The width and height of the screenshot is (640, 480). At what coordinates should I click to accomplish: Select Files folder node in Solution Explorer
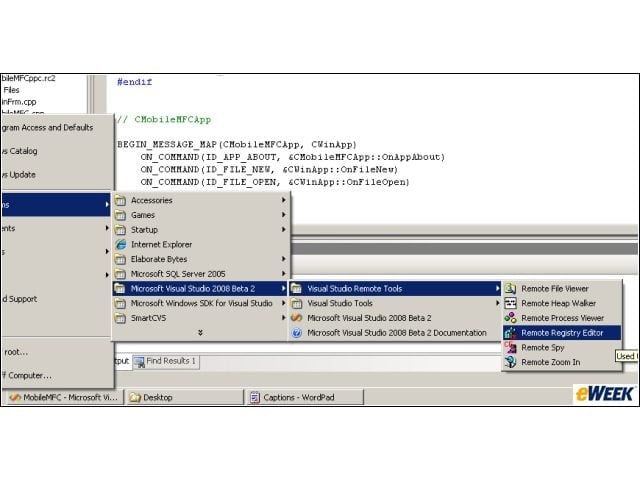click(11, 90)
